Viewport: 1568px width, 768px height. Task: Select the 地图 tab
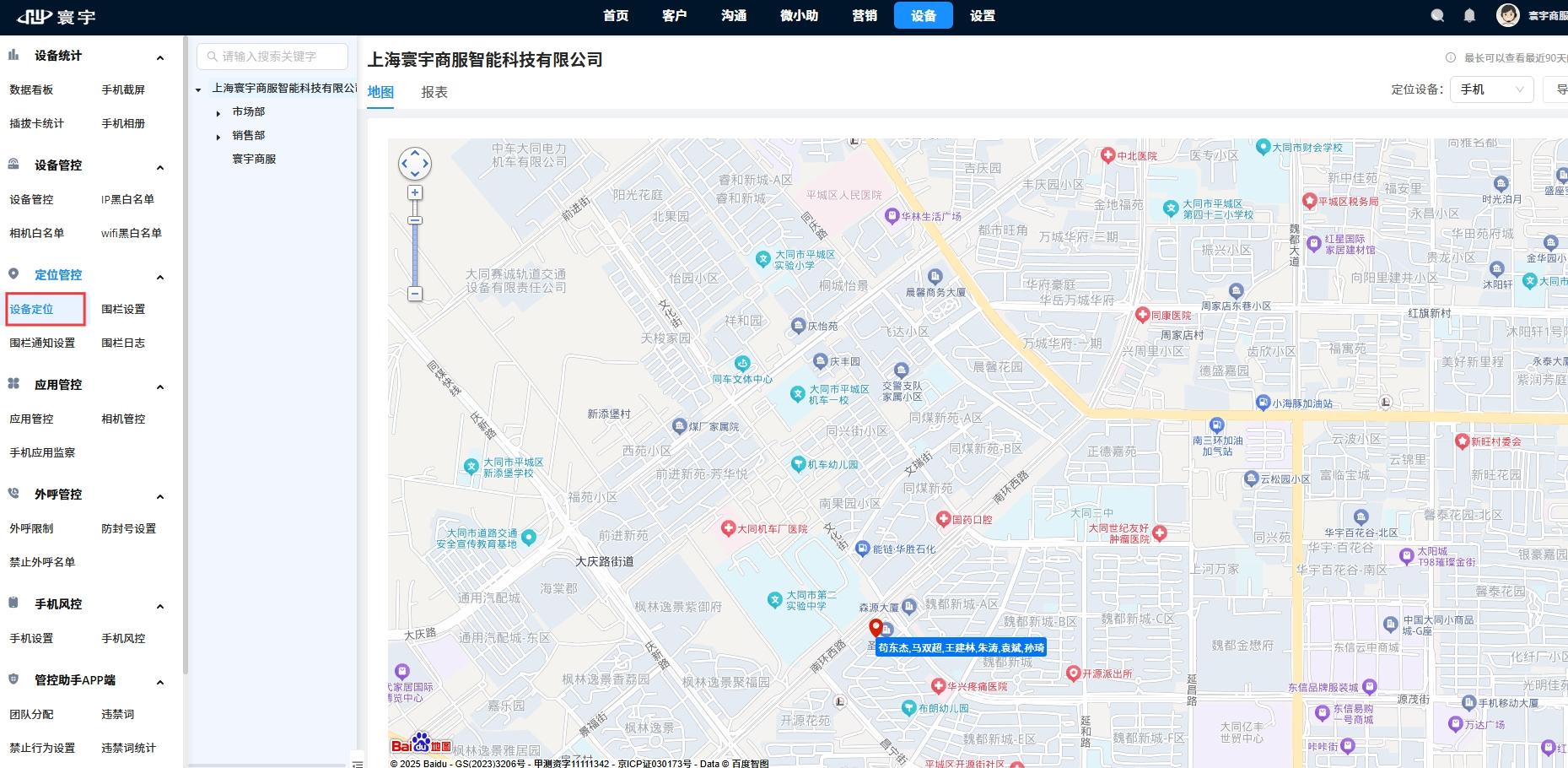tap(380, 92)
